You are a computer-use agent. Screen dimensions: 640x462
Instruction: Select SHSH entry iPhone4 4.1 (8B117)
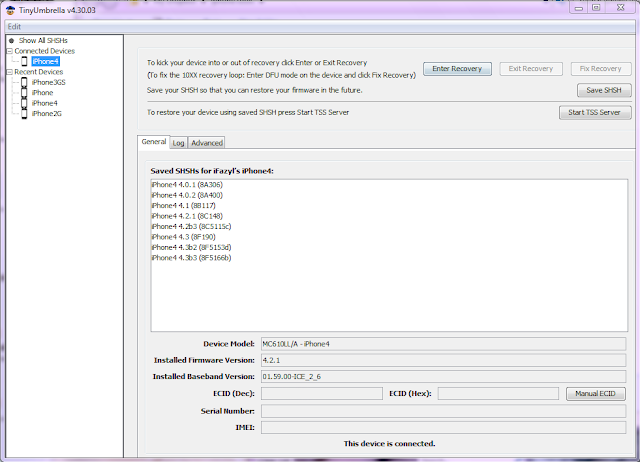[183, 206]
